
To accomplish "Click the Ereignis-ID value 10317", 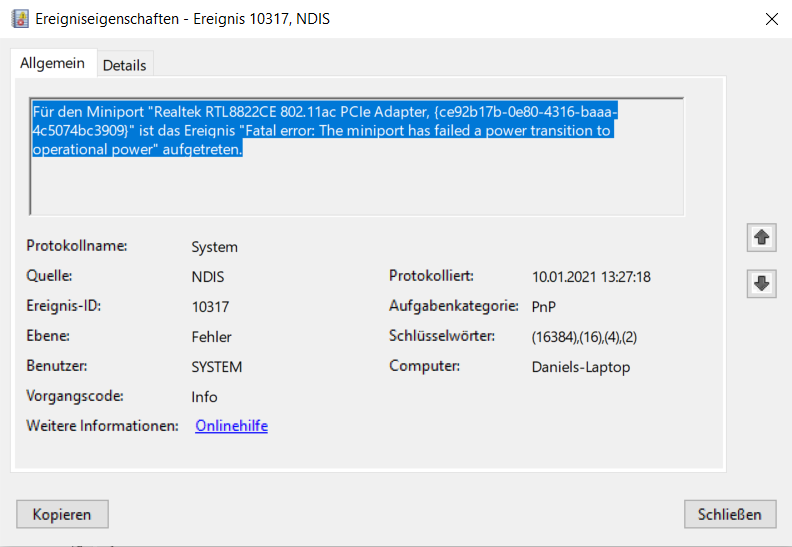I will (210, 307).
